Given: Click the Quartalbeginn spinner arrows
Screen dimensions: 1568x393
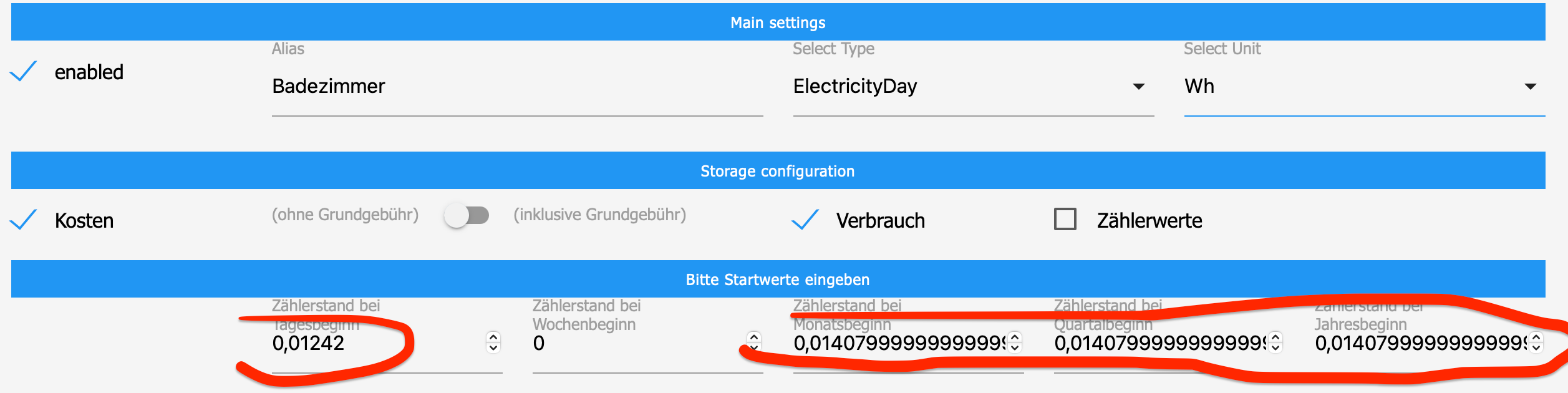Looking at the screenshot, I should point(1275,342).
